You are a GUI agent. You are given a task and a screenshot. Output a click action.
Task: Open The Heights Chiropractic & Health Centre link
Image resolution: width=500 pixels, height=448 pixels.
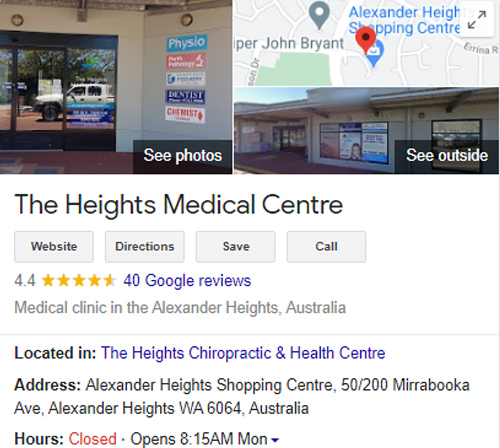243,353
